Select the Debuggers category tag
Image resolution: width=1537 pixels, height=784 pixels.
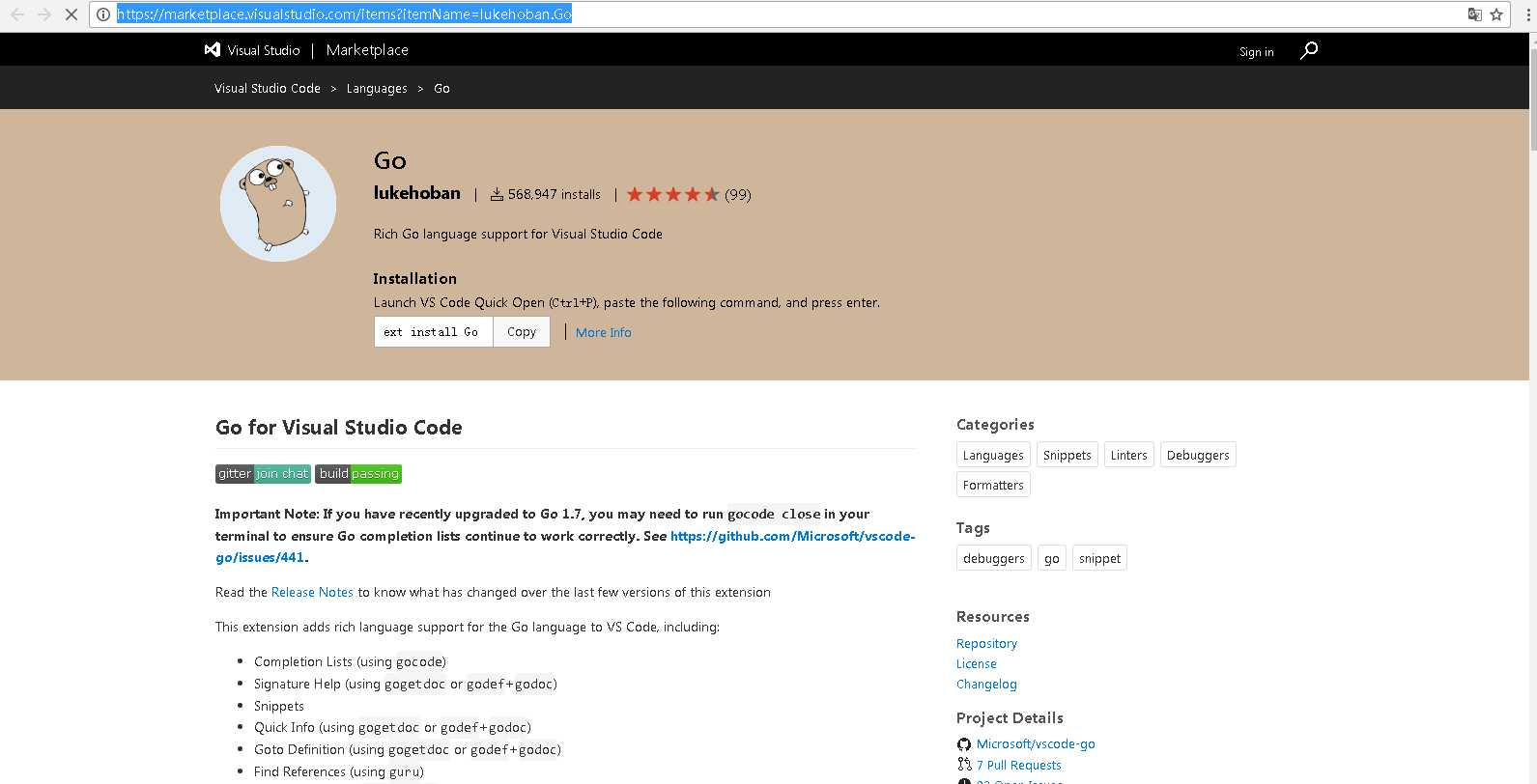pyautogui.click(x=1197, y=455)
